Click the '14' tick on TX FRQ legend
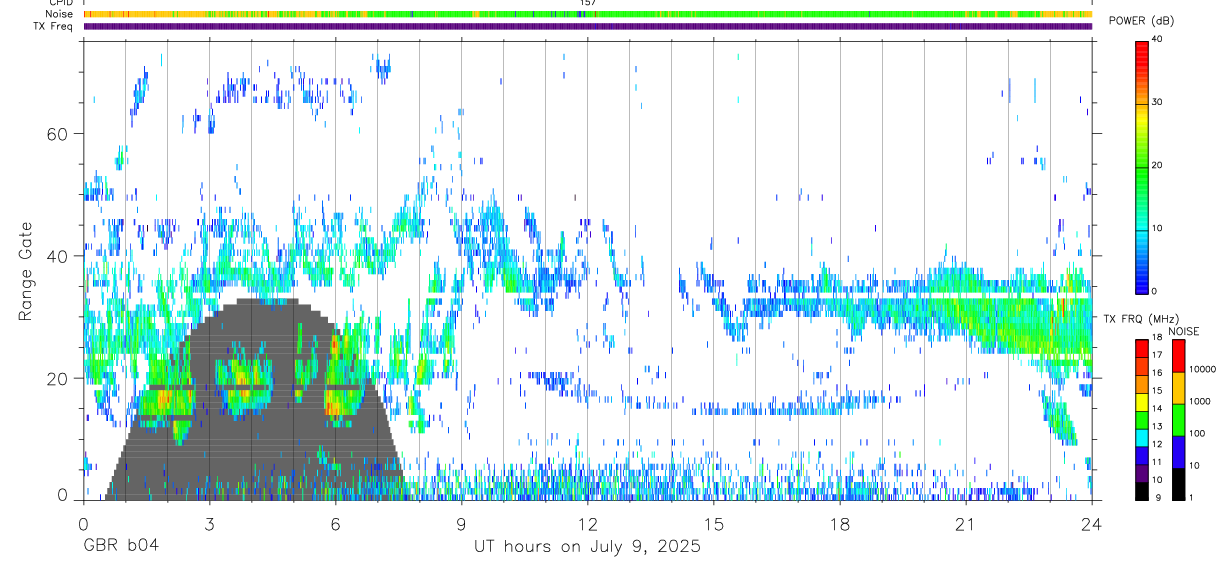Viewport: 1228px width, 567px height. pyautogui.click(x=1157, y=408)
